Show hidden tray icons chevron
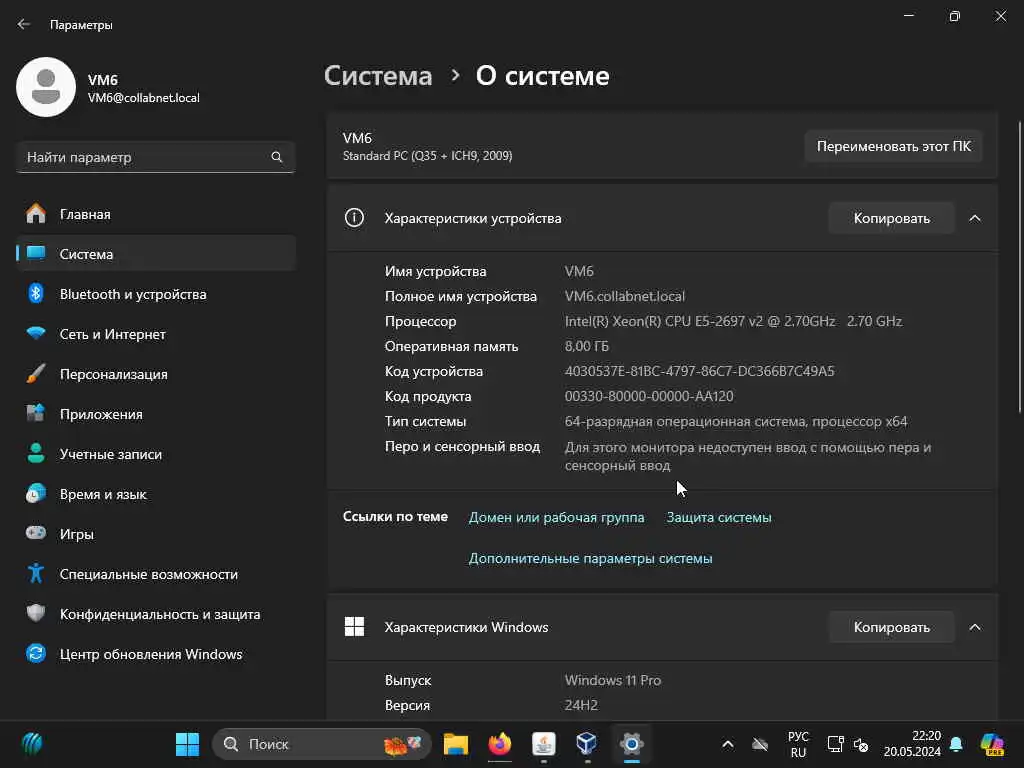The width and height of the screenshot is (1024, 768). coord(728,744)
